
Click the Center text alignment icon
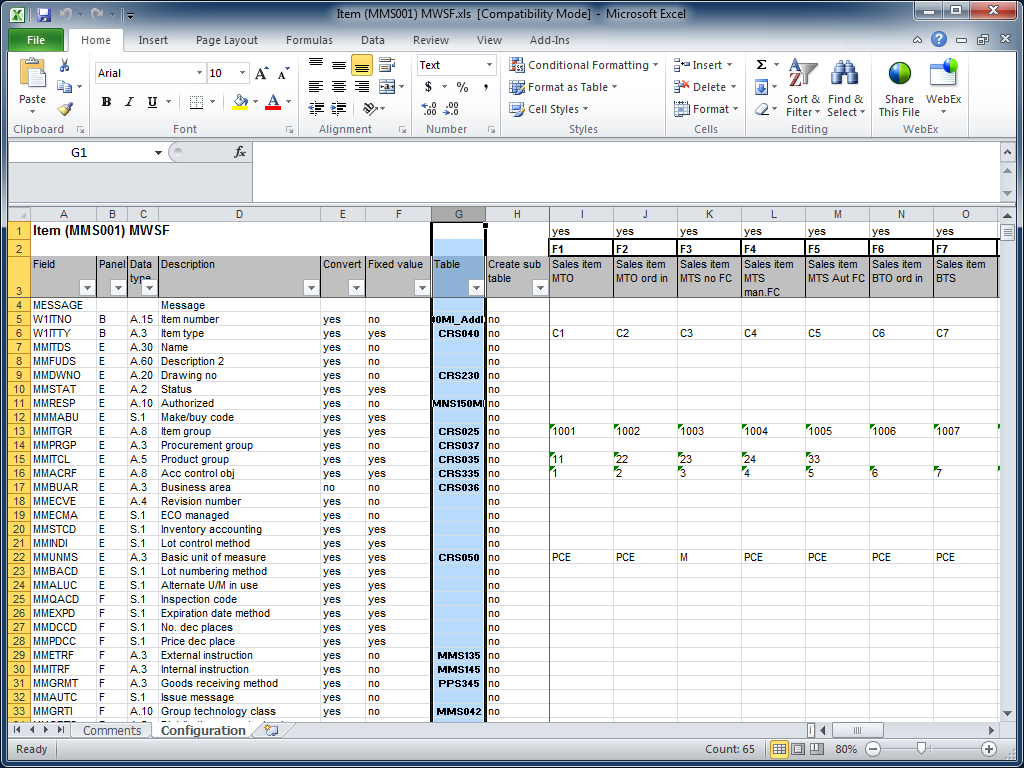point(339,87)
